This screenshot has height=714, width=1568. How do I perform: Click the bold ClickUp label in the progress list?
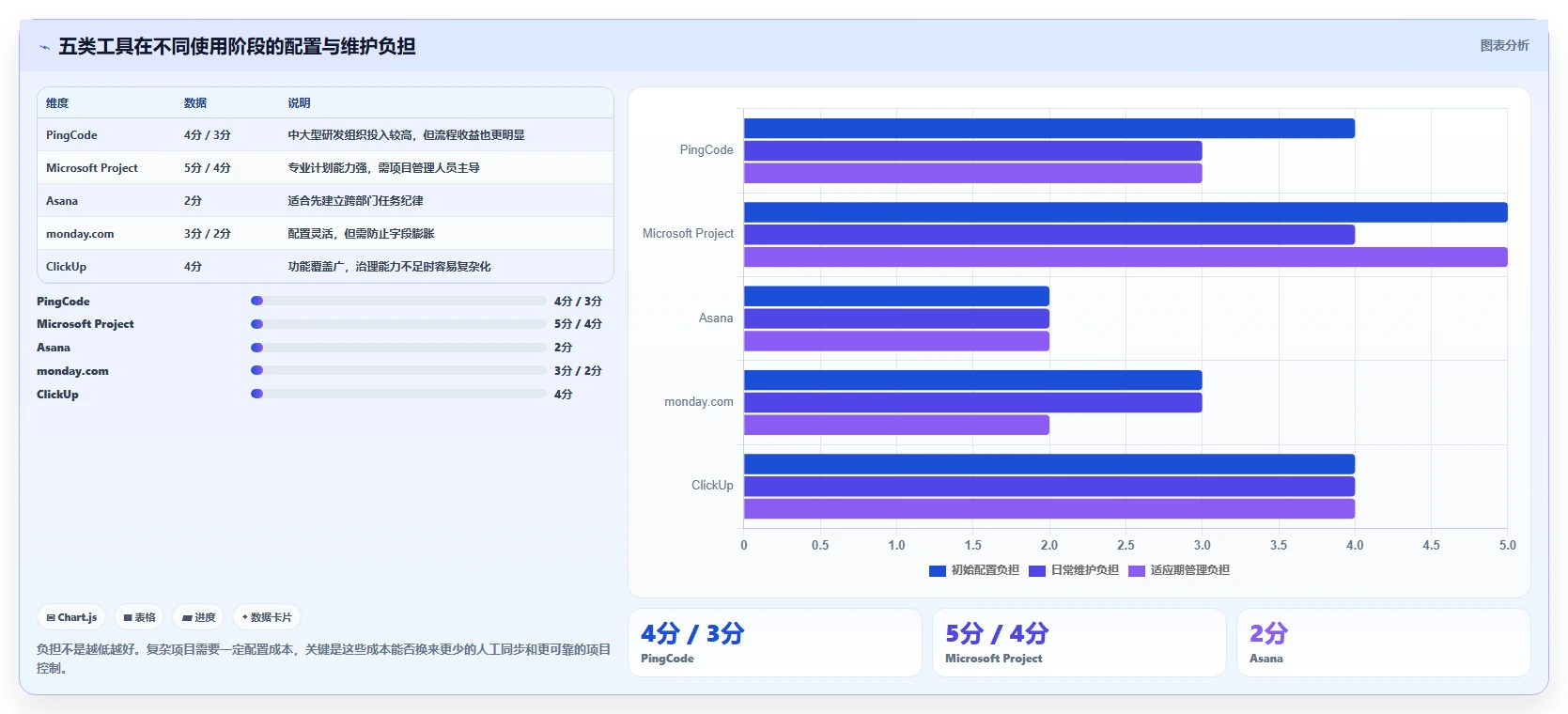coord(57,395)
